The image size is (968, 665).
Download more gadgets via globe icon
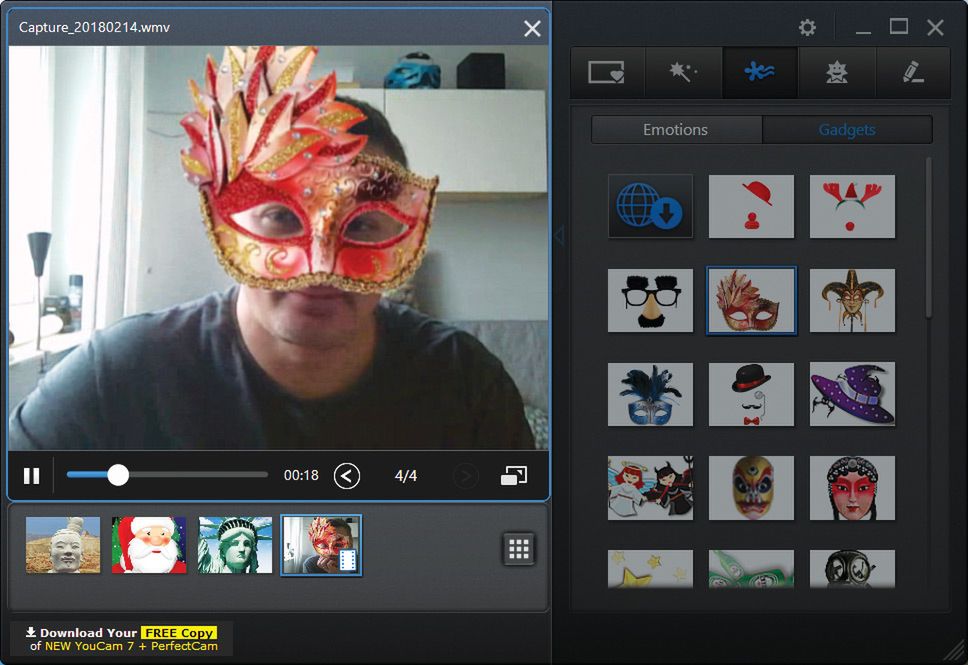click(650, 206)
